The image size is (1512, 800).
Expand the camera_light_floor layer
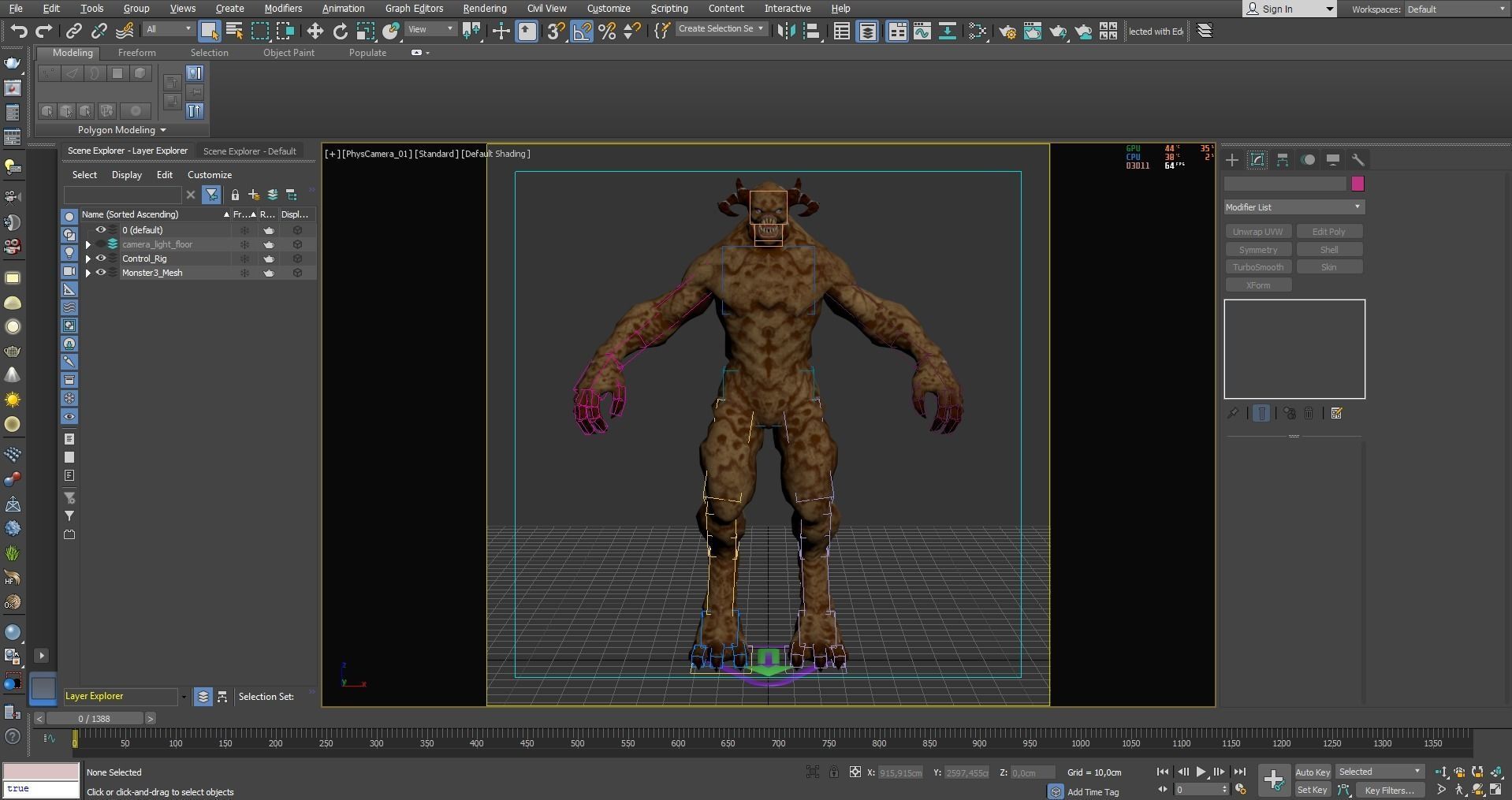(88, 244)
